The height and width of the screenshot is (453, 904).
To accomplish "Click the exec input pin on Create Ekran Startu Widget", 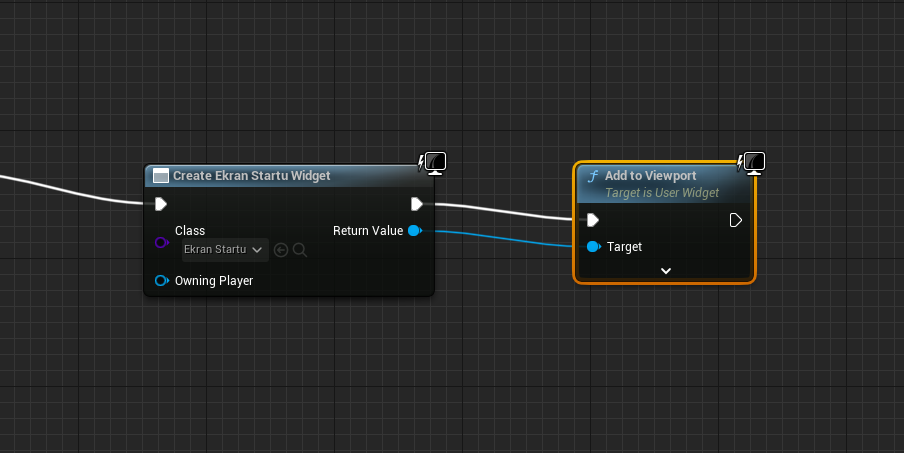I will point(161,204).
